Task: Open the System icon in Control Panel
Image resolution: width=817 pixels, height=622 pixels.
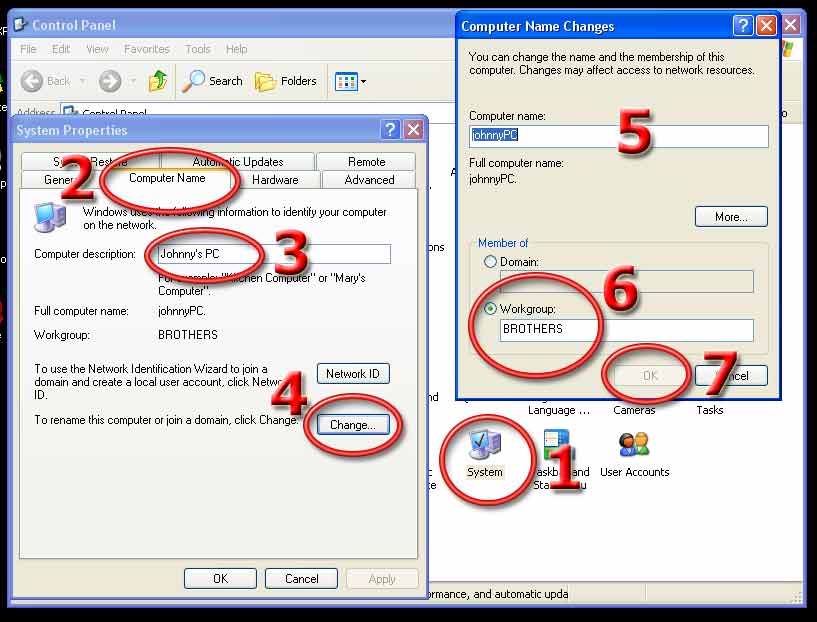Action: [485, 453]
